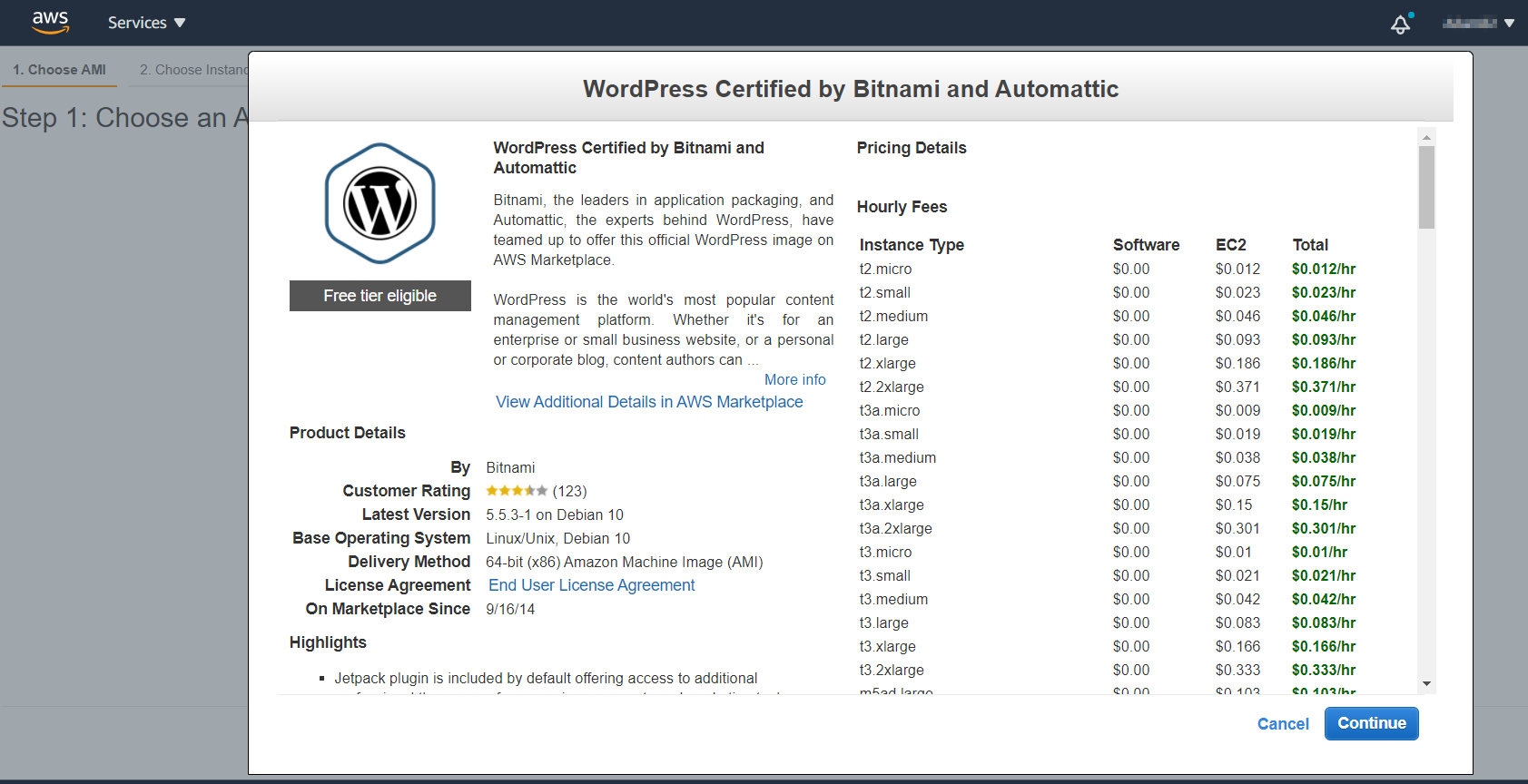Click the $0.371/hr total price
The image size is (1528, 784).
pos(1324,387)
